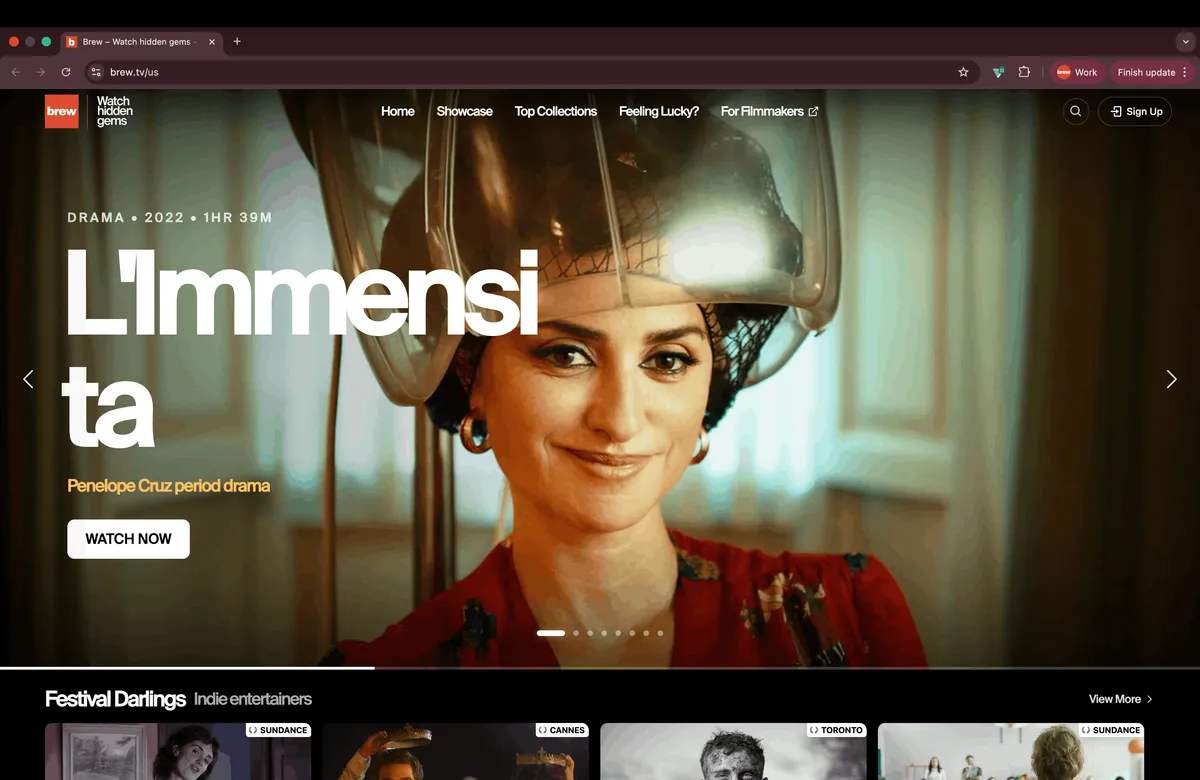Open the film thumbnail tagged TORONTO
Screen dimensions: 1200x780
coord(733,752)
